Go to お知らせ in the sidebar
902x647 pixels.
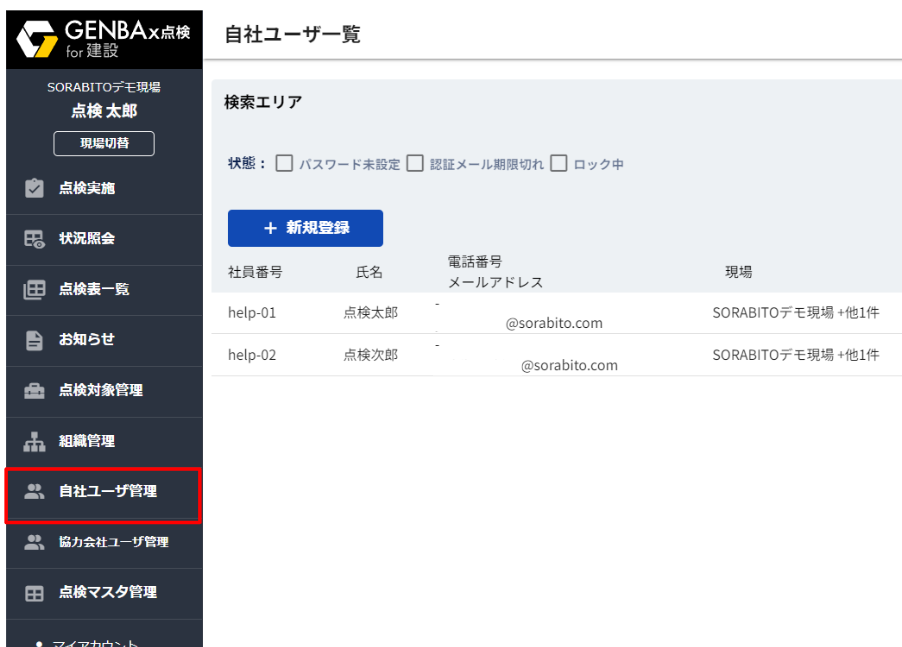click(x=87, y=340)
